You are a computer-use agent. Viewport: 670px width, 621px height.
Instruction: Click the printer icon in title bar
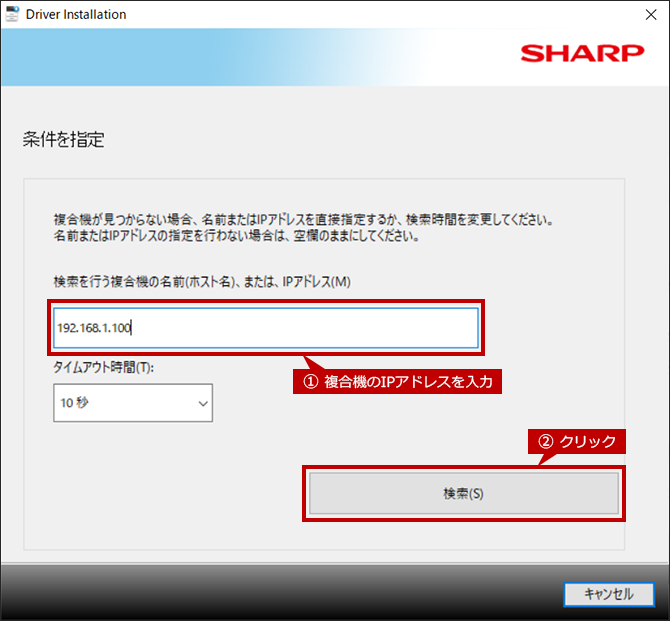coord(12,14)
